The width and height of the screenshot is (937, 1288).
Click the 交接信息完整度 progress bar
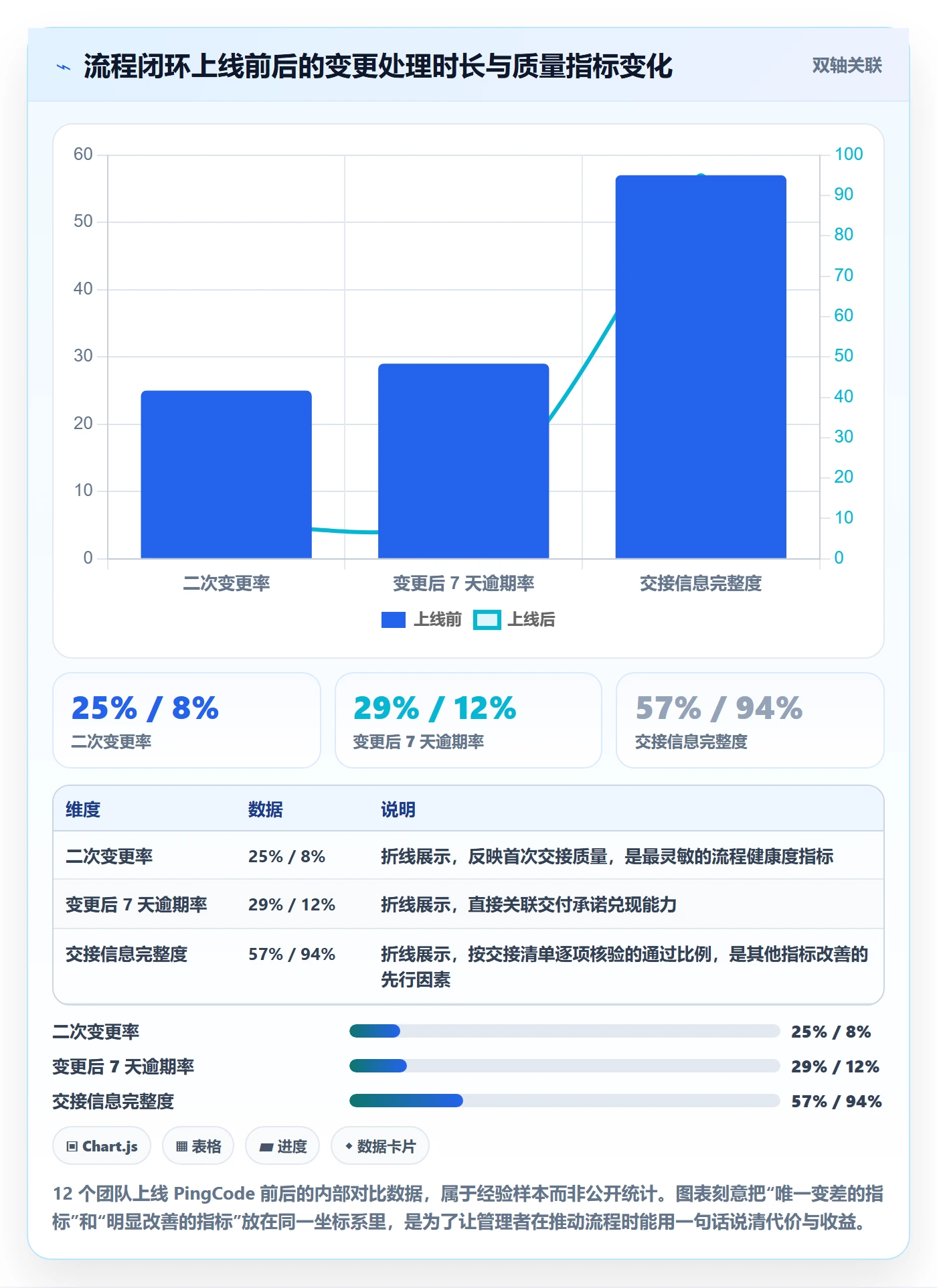565,1101
